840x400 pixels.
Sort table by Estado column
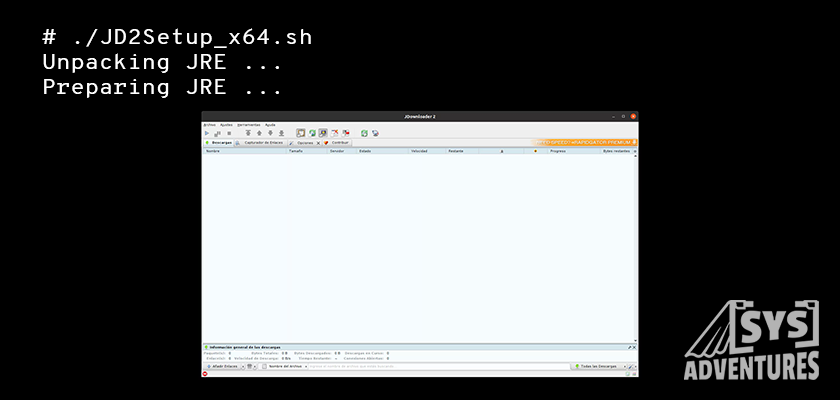point(383,151)
